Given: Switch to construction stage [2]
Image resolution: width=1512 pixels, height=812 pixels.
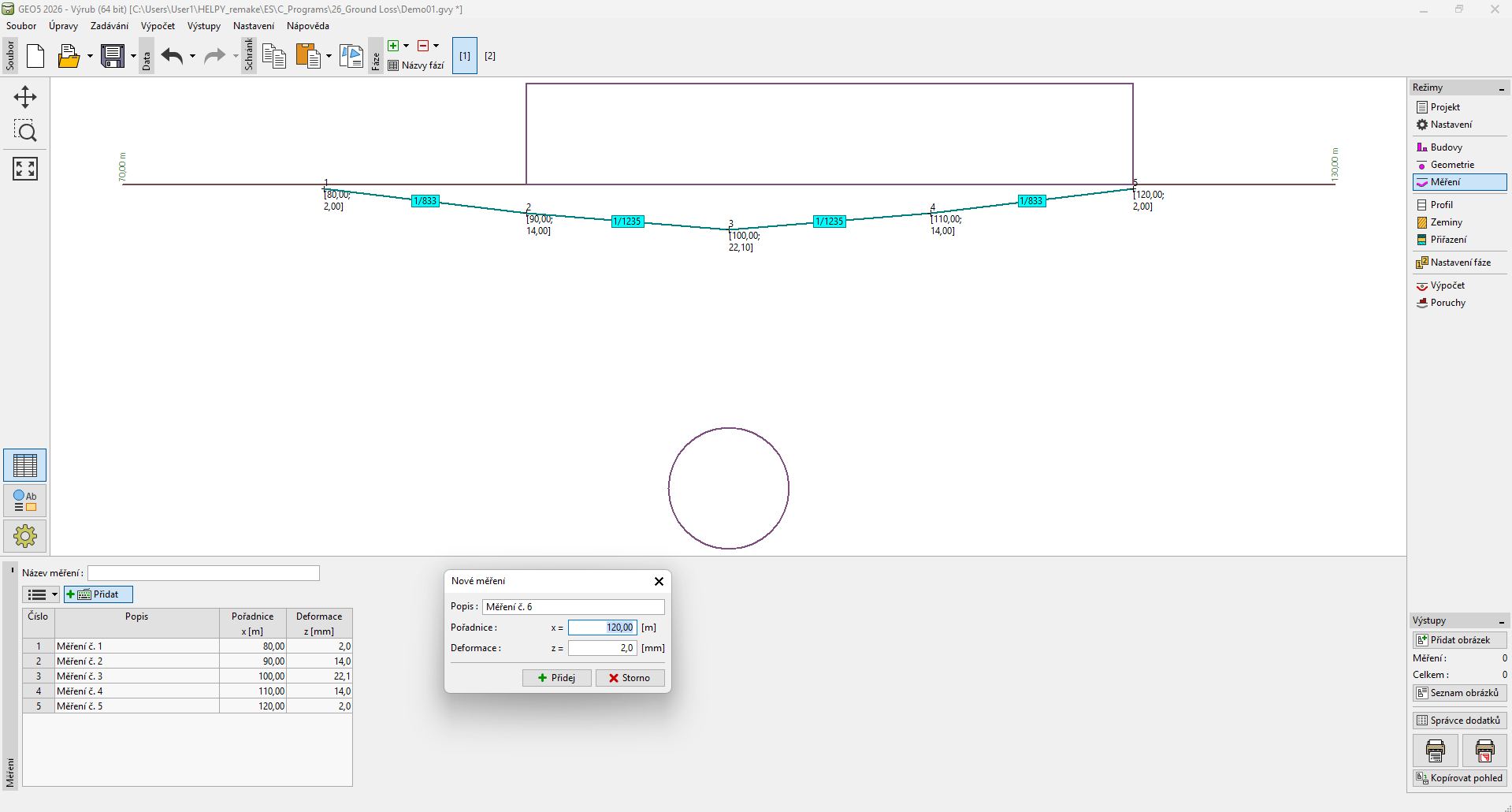Looking at the screenshot, I should (489, 56).
